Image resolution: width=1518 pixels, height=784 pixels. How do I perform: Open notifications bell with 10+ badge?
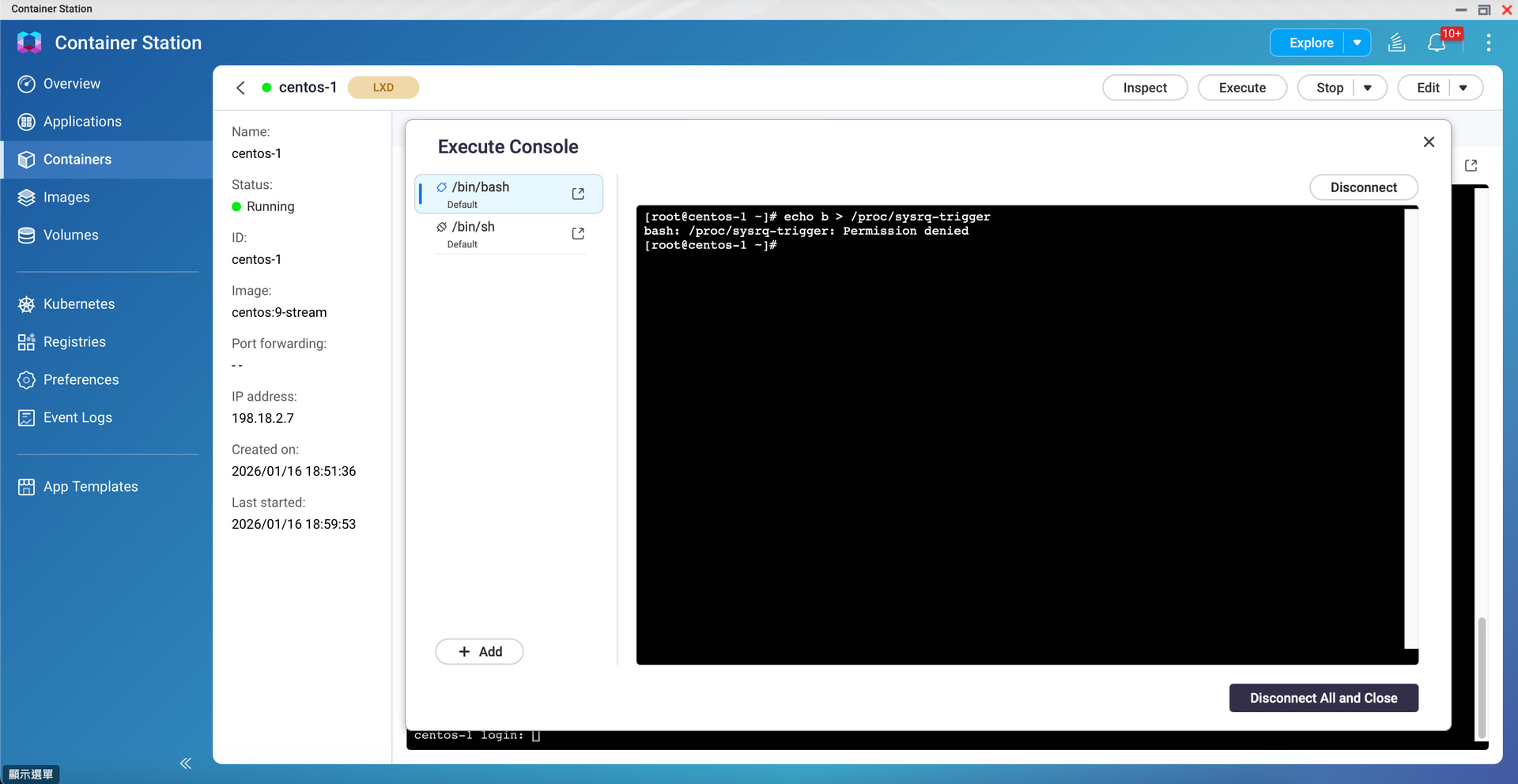[x=1437, y=43]
